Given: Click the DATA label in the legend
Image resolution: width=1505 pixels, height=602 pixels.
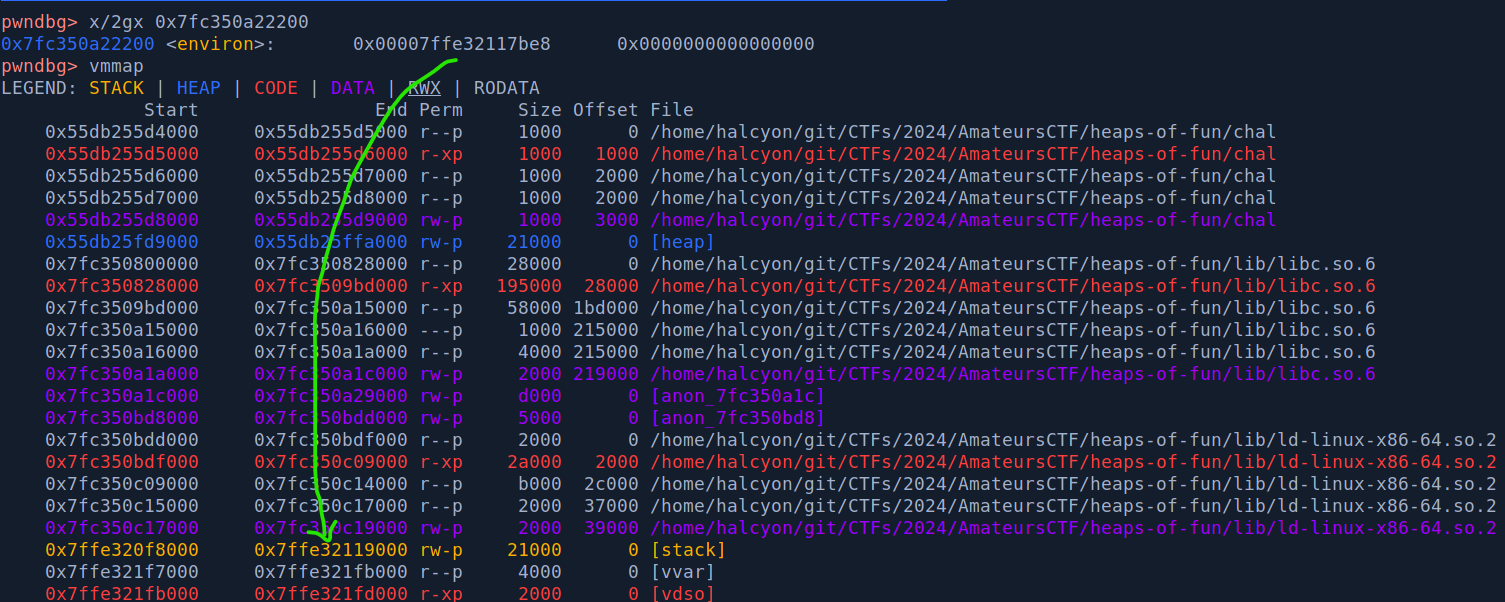Looking at the screenshot, I should (x=352, y=88).
